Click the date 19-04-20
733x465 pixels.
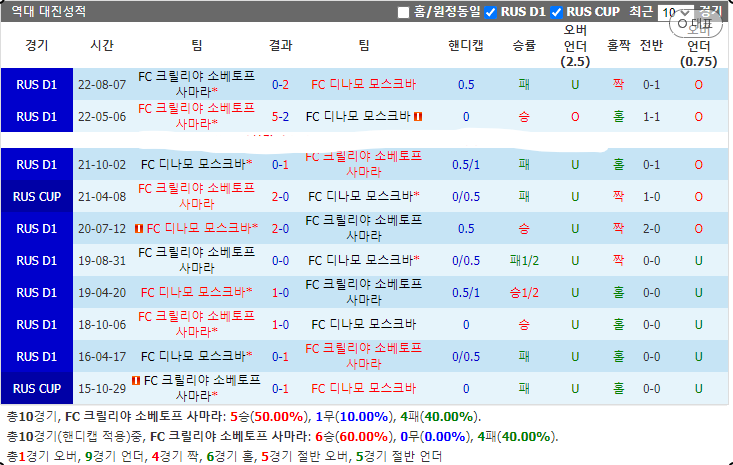102,293
